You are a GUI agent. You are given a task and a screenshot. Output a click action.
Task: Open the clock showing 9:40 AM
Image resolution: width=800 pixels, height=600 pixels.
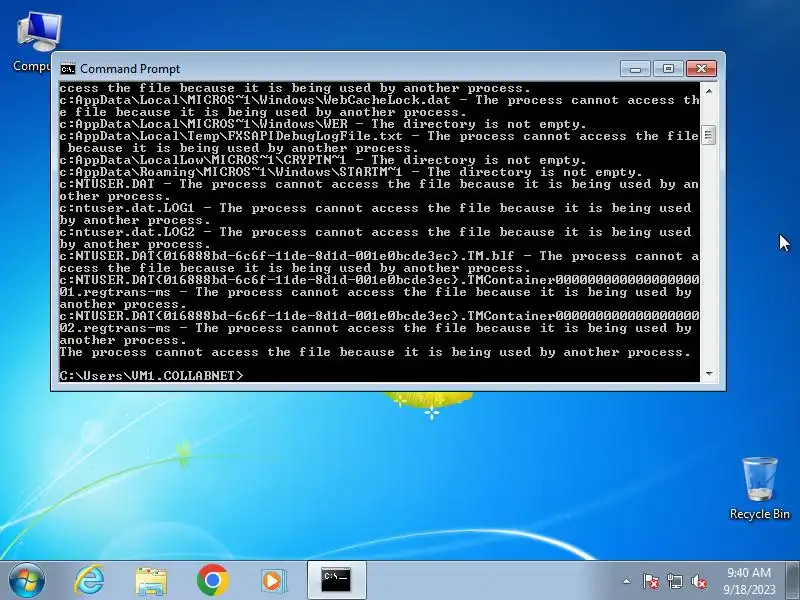click(x=748, y=581)
